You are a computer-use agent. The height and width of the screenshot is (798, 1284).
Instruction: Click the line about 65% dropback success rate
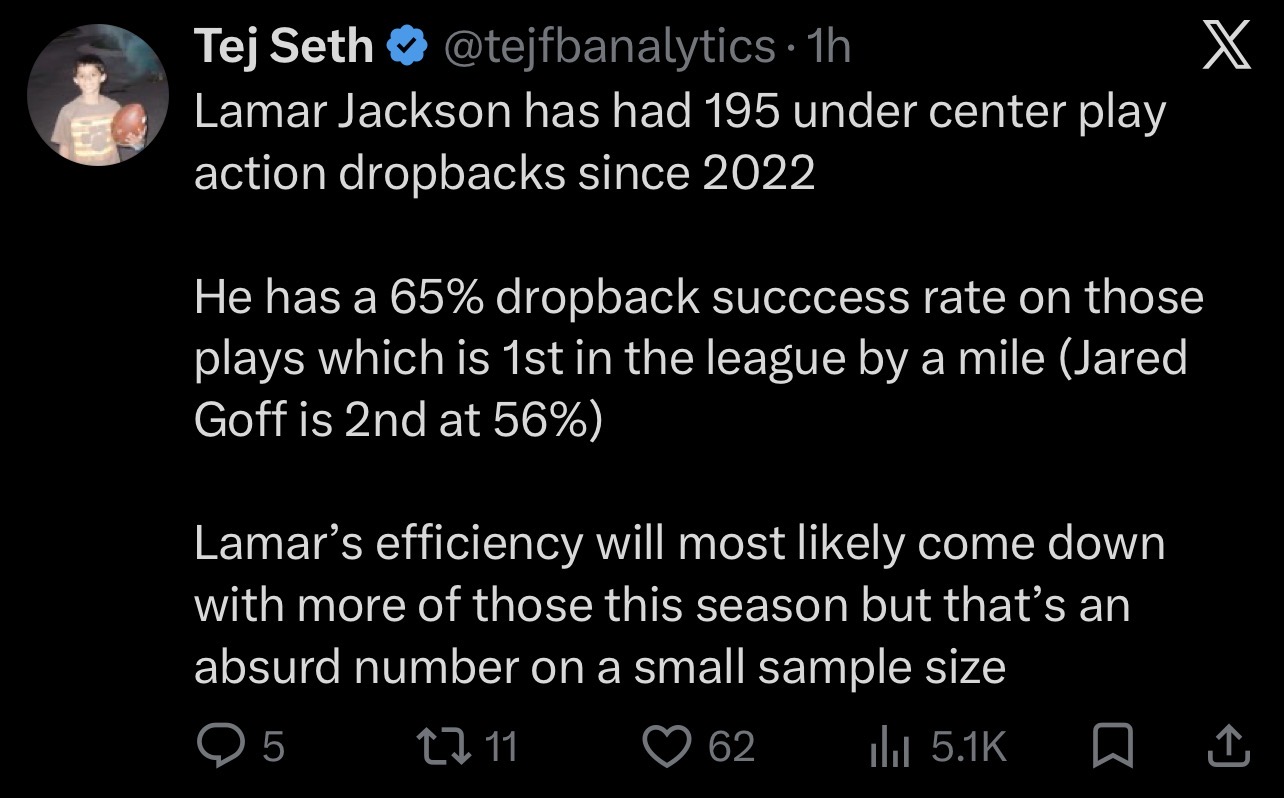pyautogui.click(x=699, y=298)
